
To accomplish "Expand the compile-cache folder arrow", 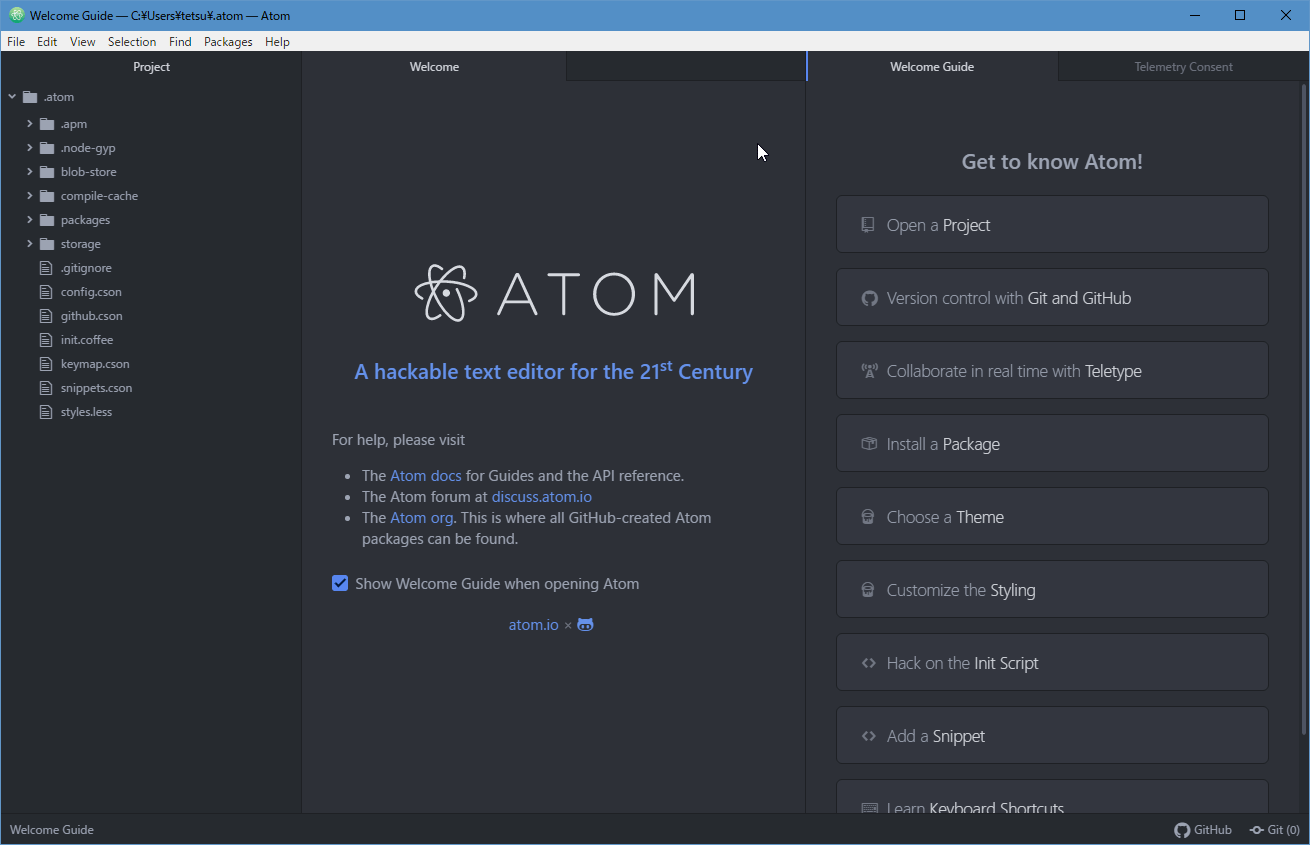I will (x=30, y=196).
